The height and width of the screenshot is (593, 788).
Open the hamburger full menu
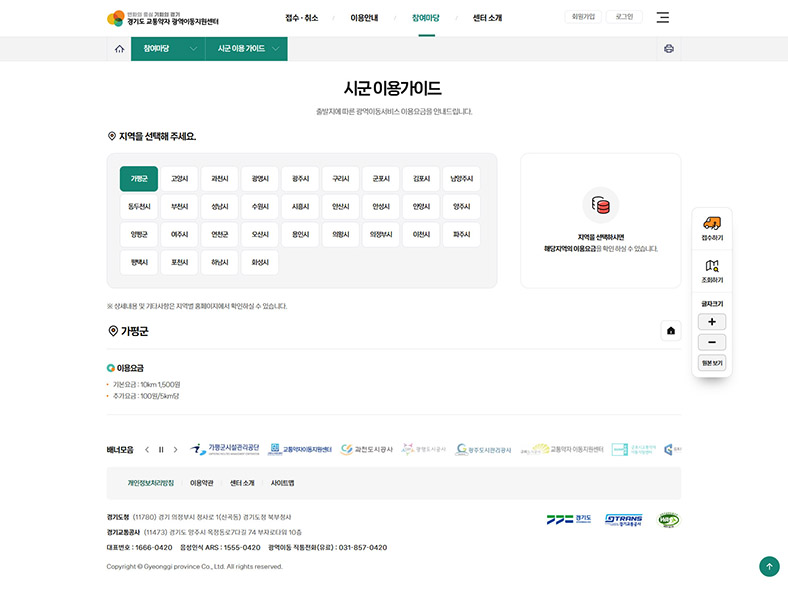click(663, 18)
